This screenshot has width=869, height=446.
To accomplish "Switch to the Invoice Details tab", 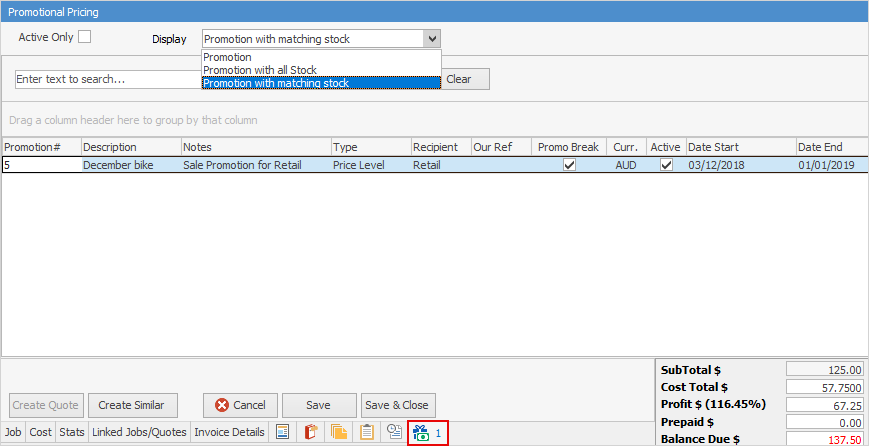I will click(229, 432).
